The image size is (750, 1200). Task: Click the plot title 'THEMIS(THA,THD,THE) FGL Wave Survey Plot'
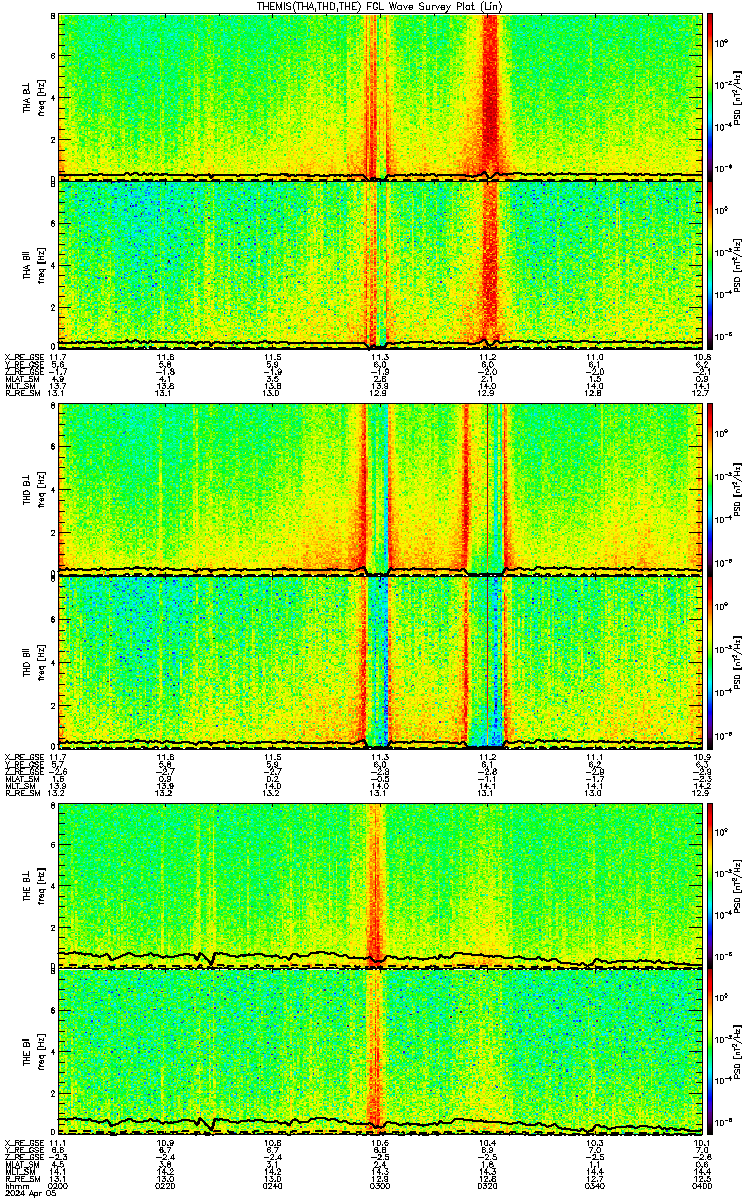381,6
